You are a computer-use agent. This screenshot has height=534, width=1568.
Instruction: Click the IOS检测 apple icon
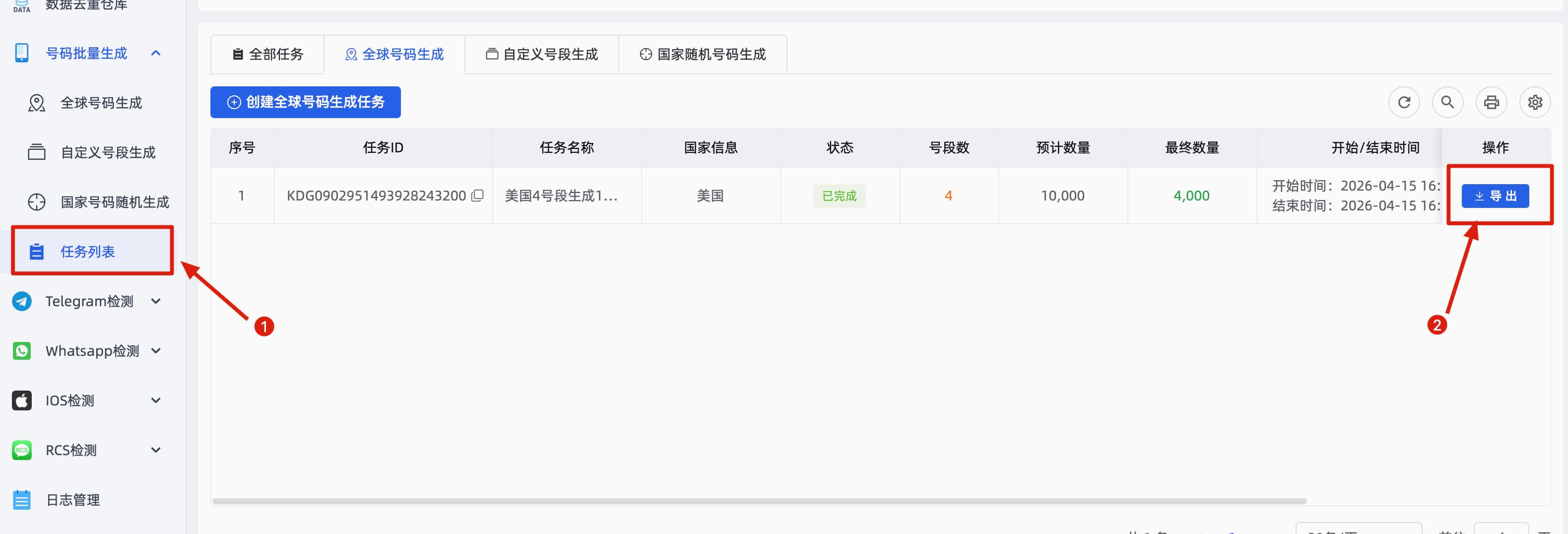pyautogui.click(x=22, y=400)
